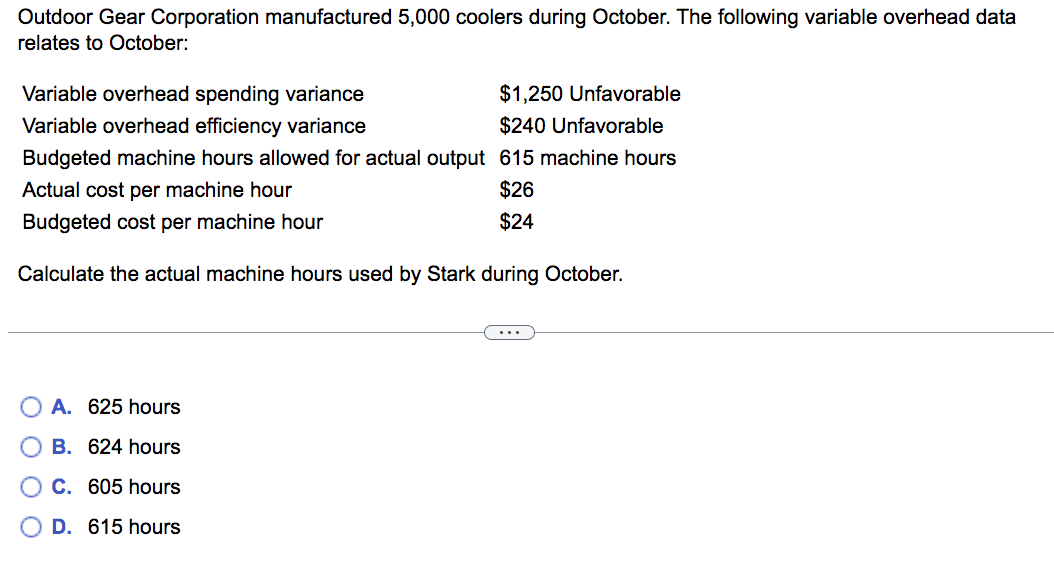Click the '605 hours' answer text
Screen dimensions: 1054x574
134,487
